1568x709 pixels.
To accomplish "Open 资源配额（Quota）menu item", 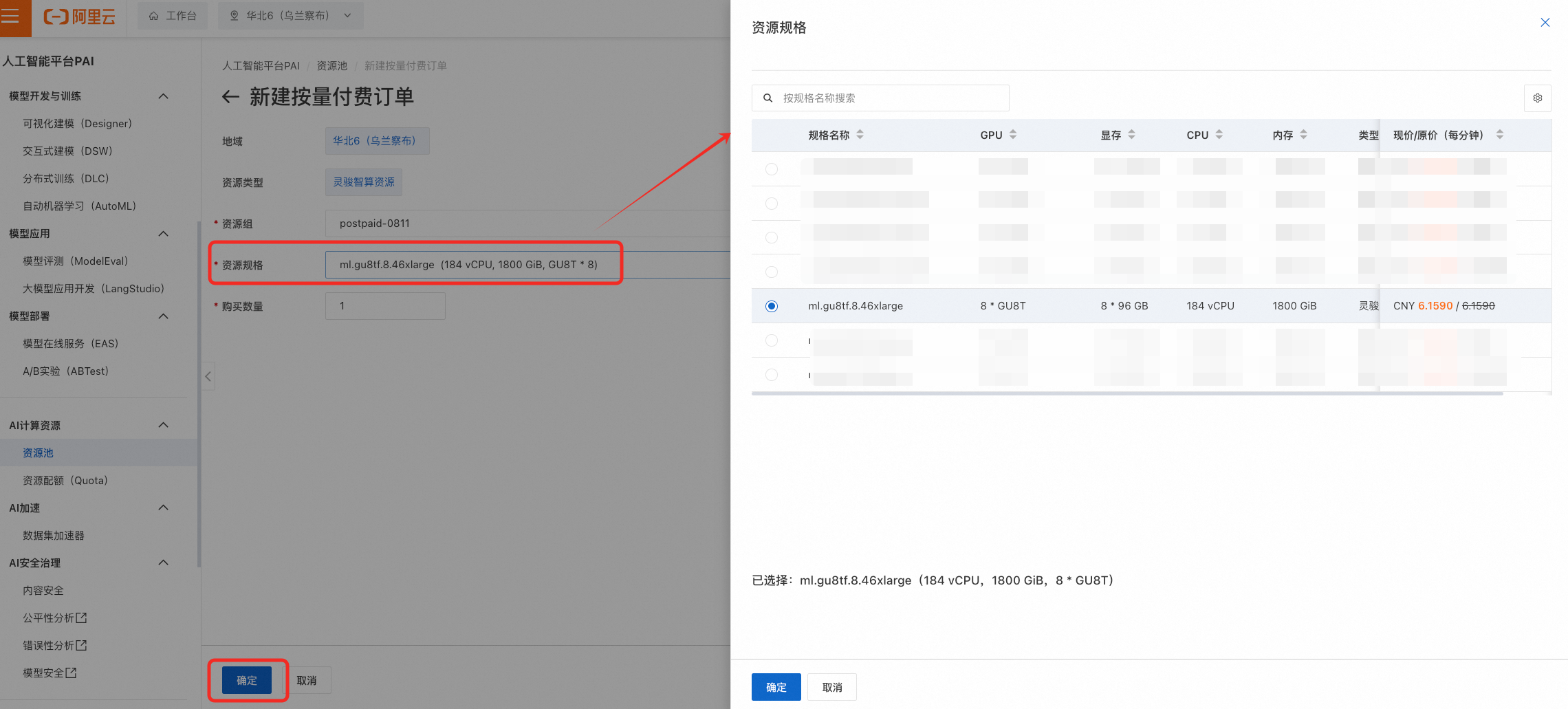I will pos(65,480).
